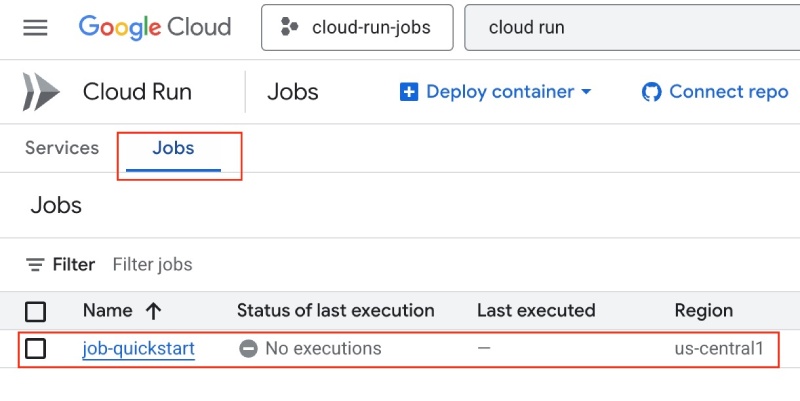
Task: Click the Filter list icon
Action: click(35, 265)
